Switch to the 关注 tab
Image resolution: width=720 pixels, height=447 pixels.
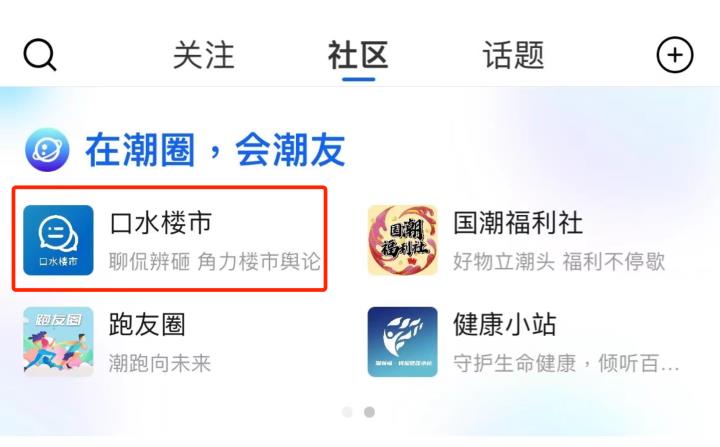point(204,55)
